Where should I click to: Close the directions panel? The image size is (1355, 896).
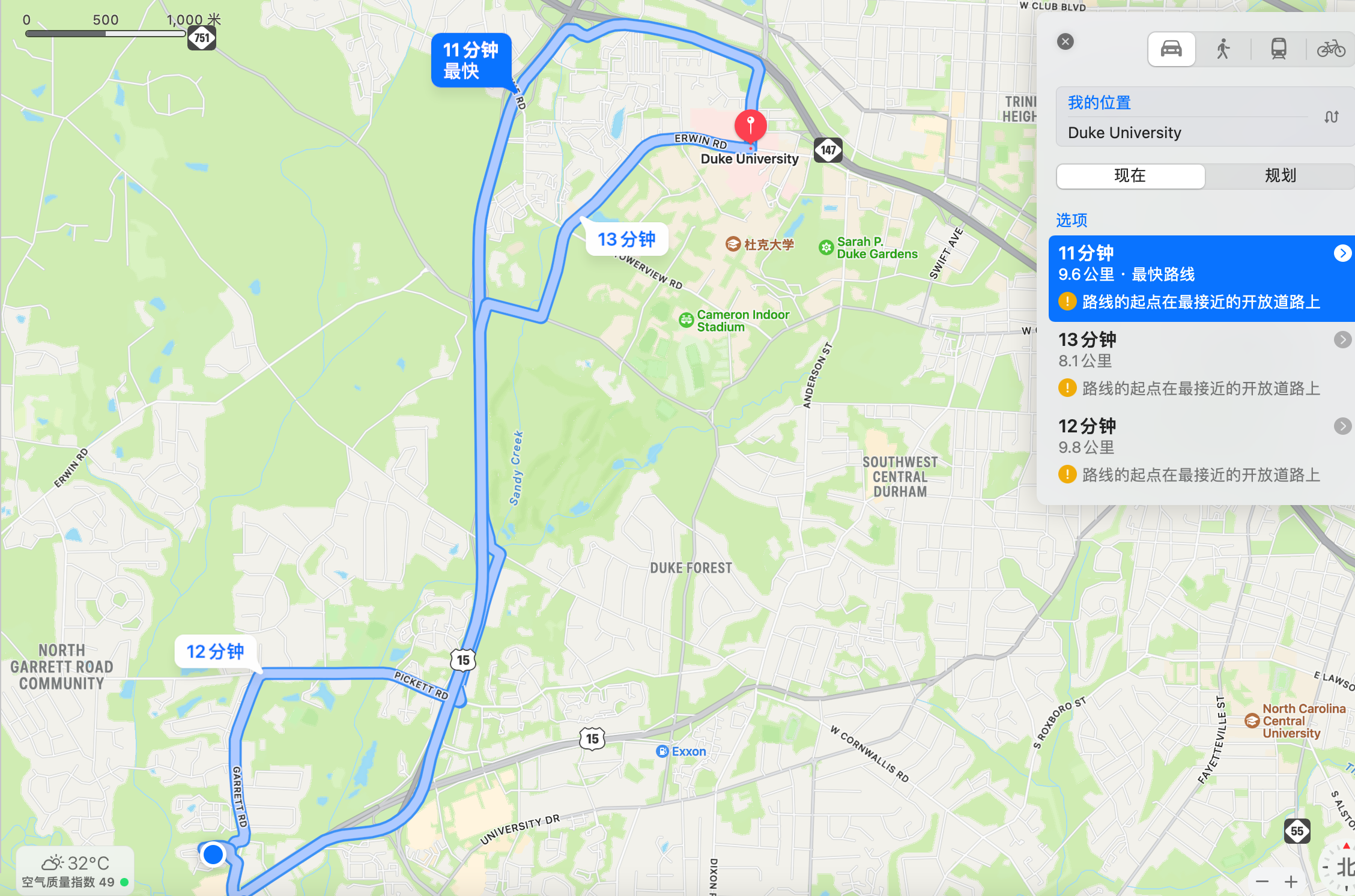pos(1066,41)
